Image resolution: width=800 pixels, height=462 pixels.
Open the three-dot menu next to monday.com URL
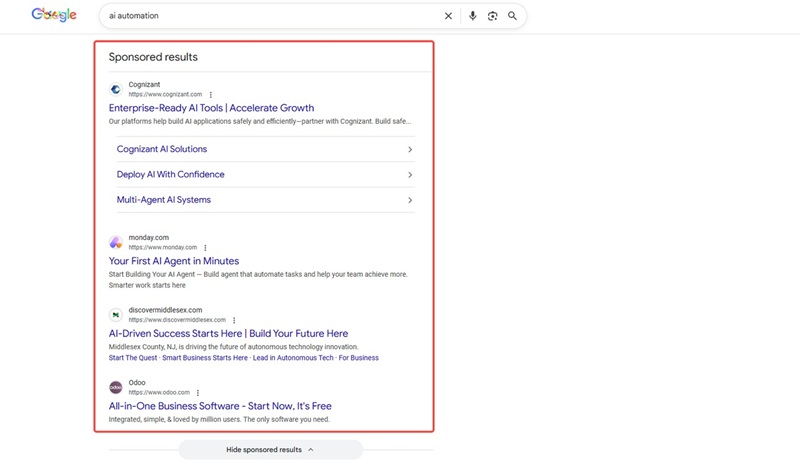(x=205, y=247)
